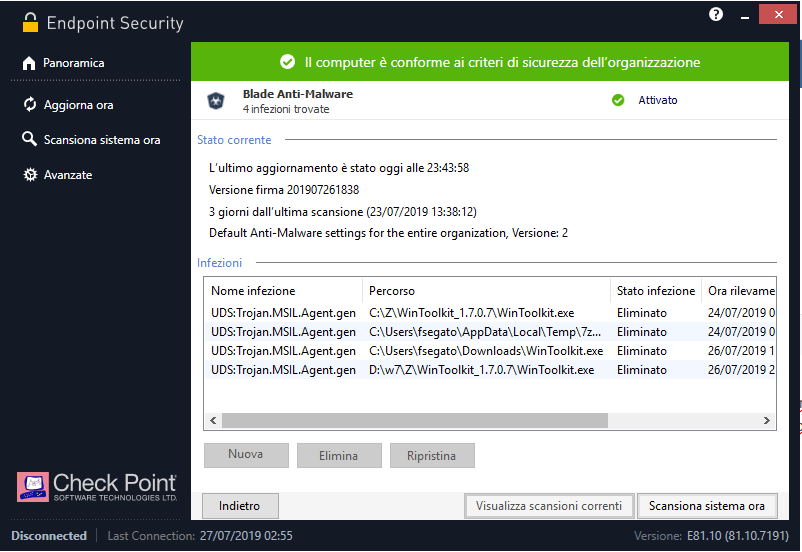Sort by the Percorso column header

[x=486, y=291]
